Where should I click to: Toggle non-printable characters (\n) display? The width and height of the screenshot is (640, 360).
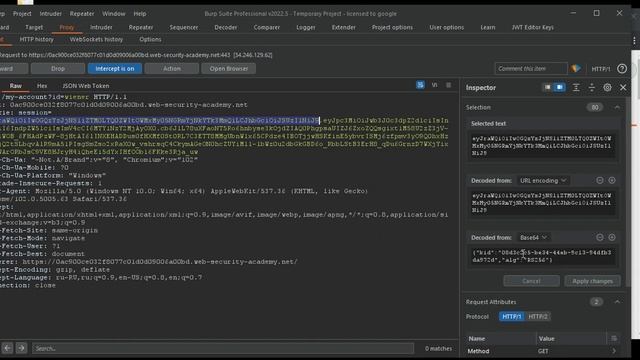click(435, 85)
